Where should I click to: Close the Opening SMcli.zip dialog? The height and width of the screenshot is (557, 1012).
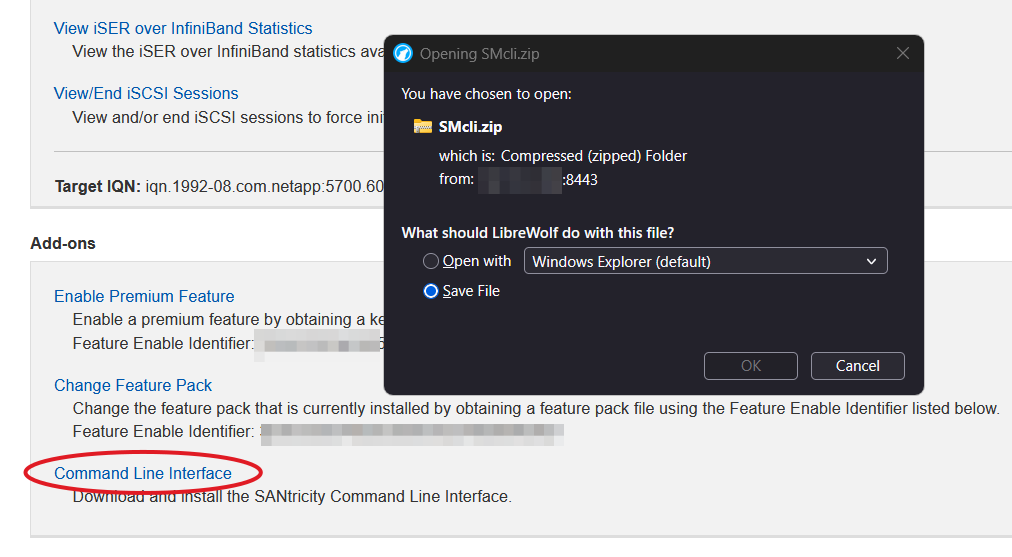coord(902,54)
